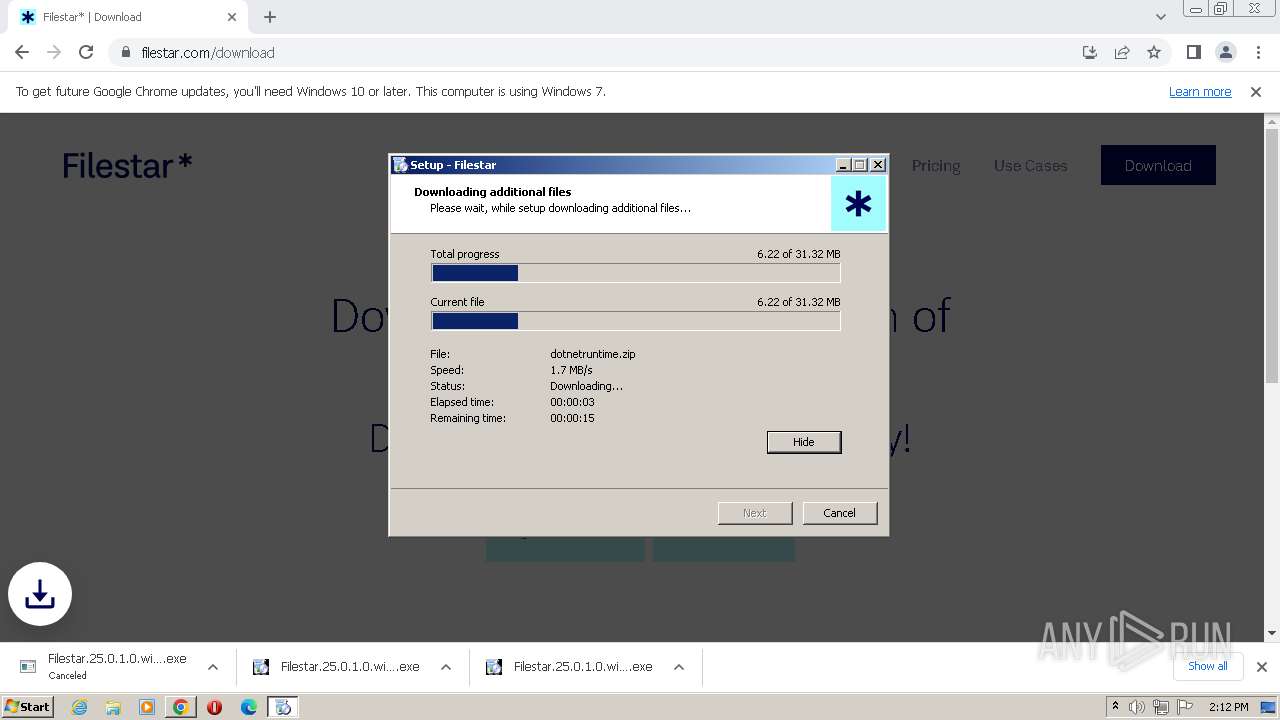Screen dimensions: 1280x720
Task: Switch to Chrome in the taskbar
Action: coord(181,707)
